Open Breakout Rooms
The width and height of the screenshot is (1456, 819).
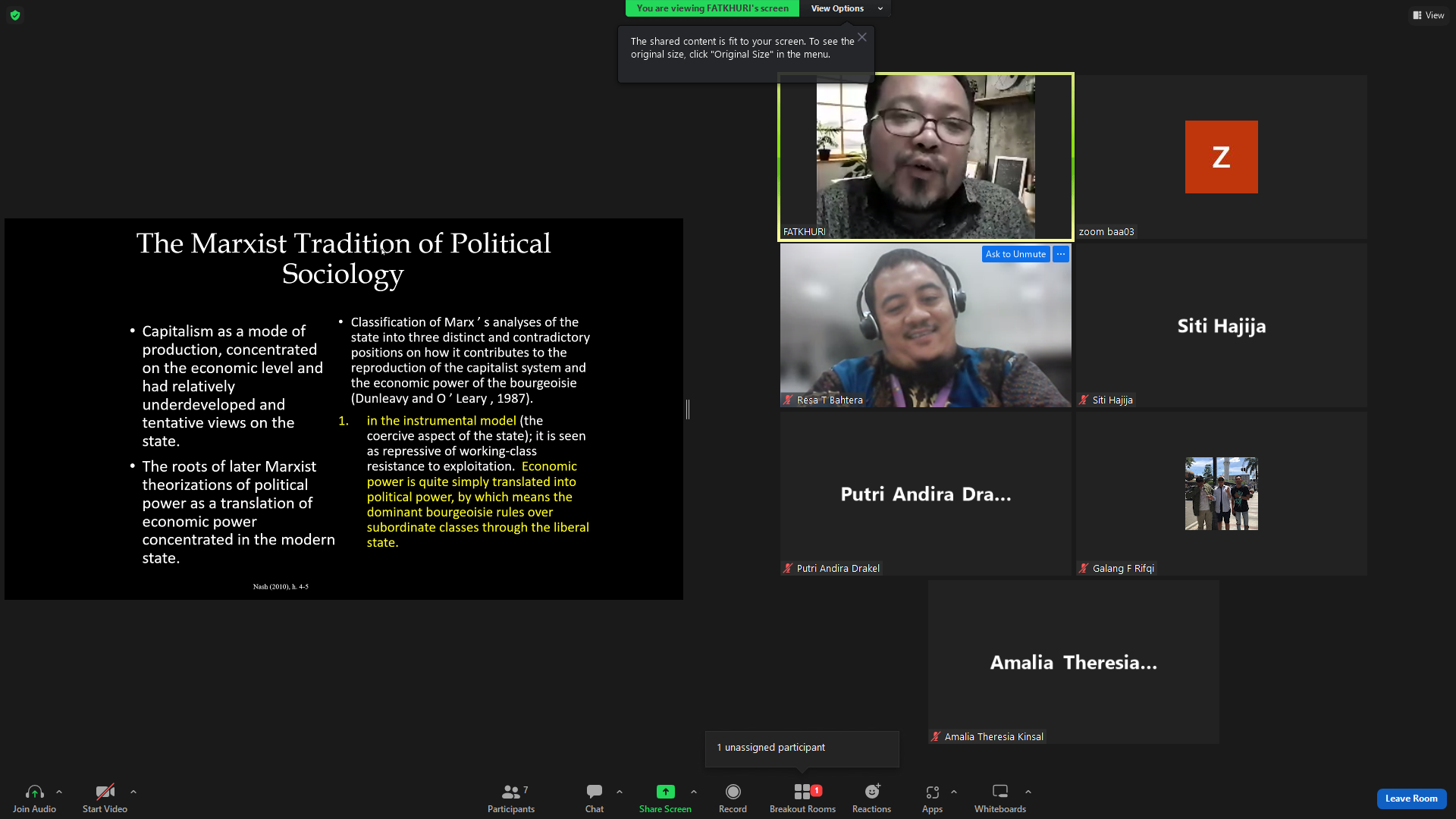pyautogui.click(x=802, y=799)
